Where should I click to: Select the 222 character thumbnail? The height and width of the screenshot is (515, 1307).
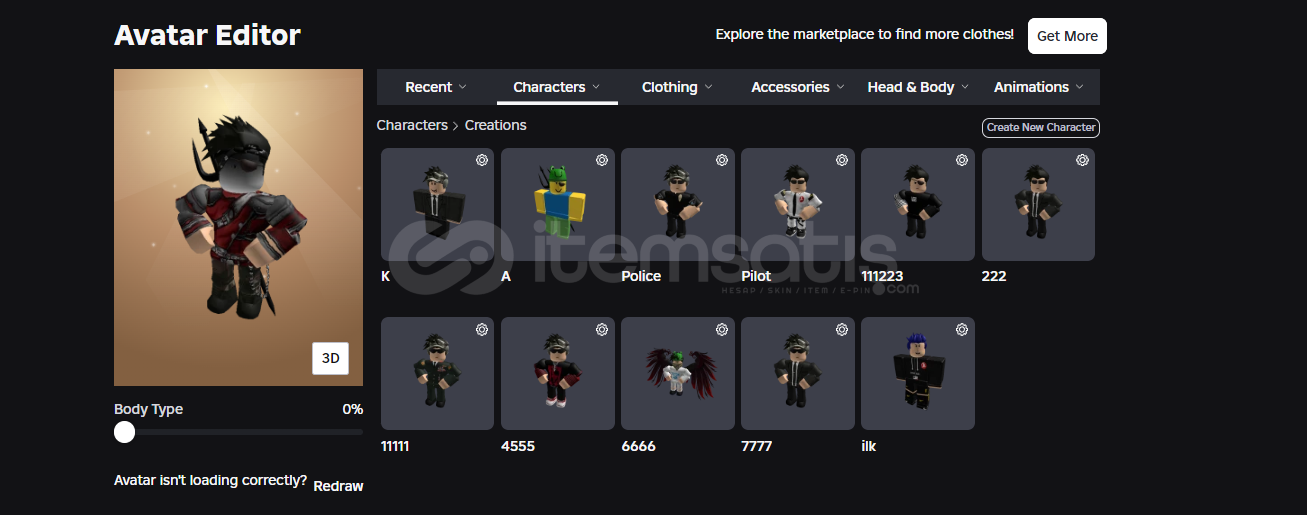1038,205
